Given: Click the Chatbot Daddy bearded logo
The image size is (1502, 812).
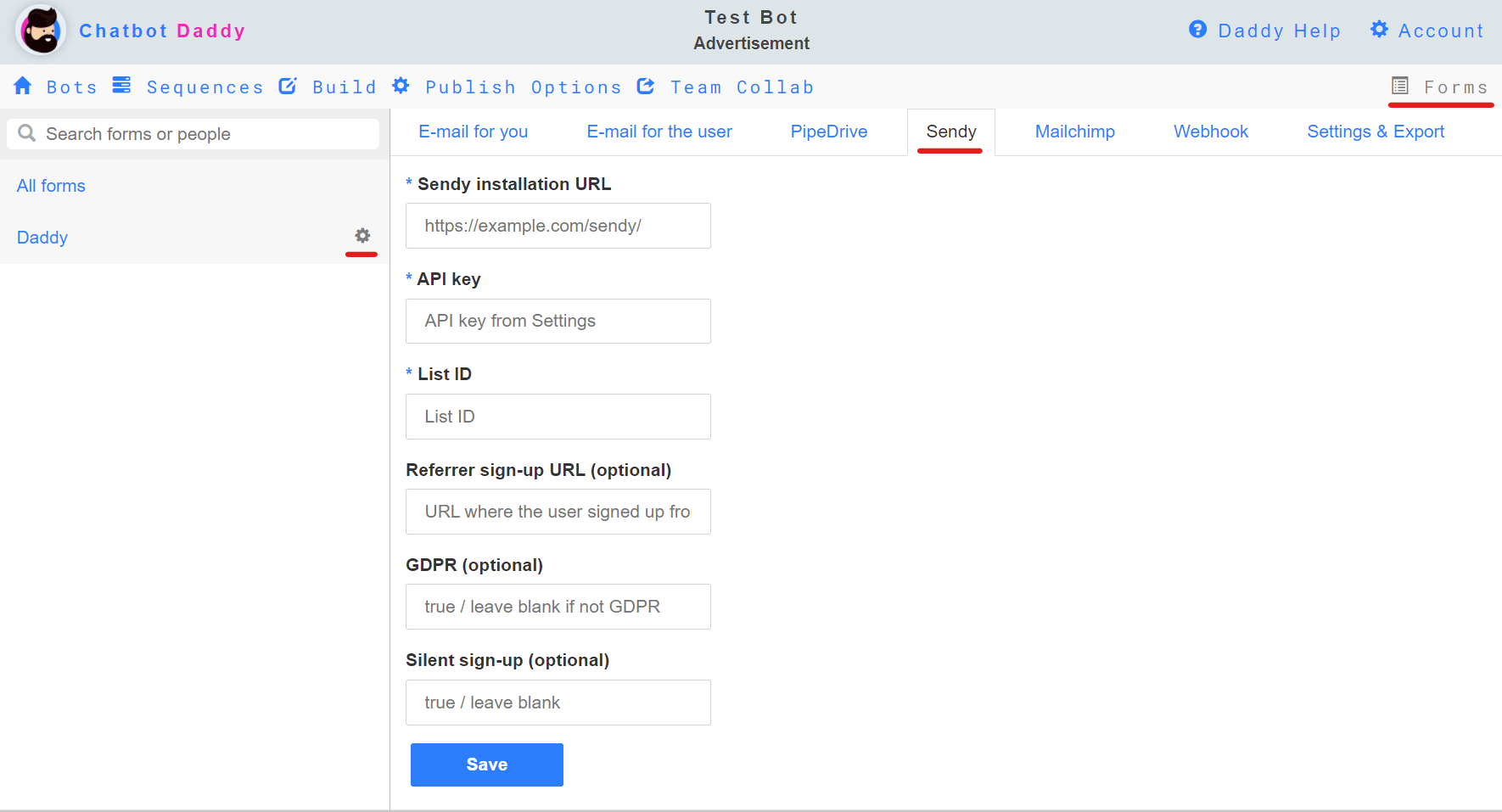Looking at the screenshot, I should coord(41,31).
